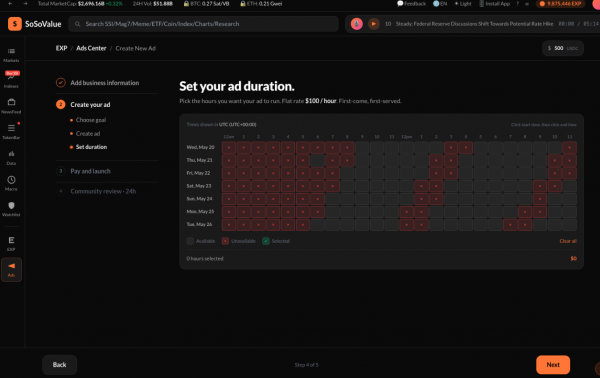Click the 24H Vol $51.88B ticker

point(152,3)
